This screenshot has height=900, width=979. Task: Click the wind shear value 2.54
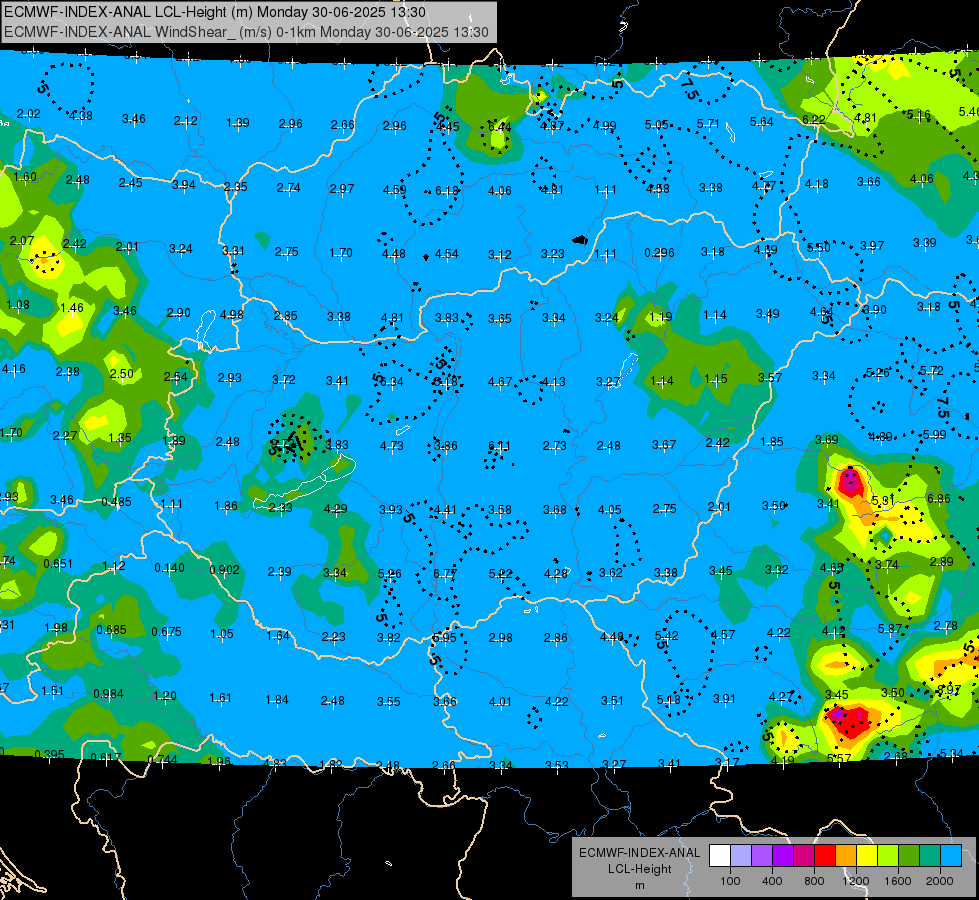click(x=175, y=377)
